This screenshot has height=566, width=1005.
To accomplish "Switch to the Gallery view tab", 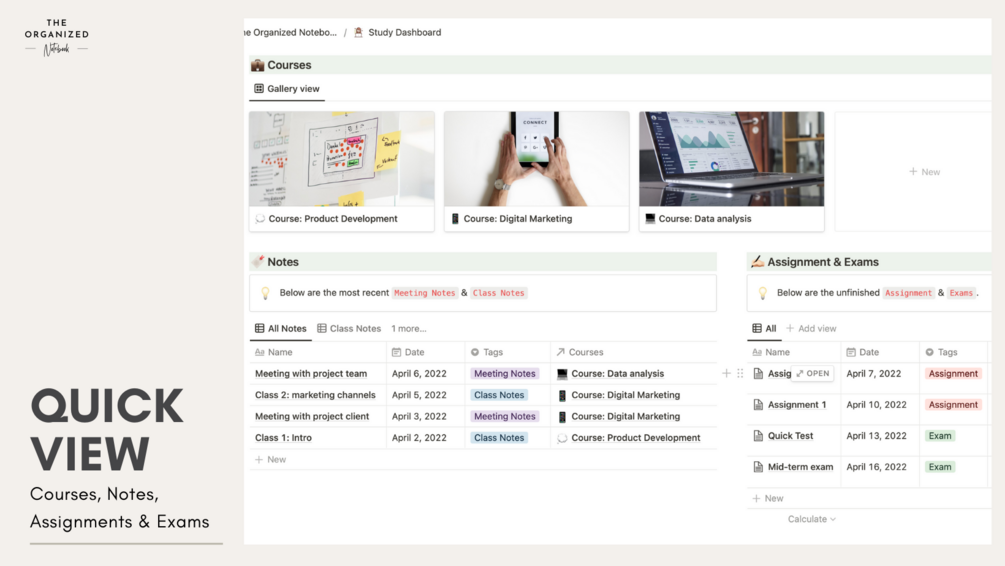I will coord(287,88).
